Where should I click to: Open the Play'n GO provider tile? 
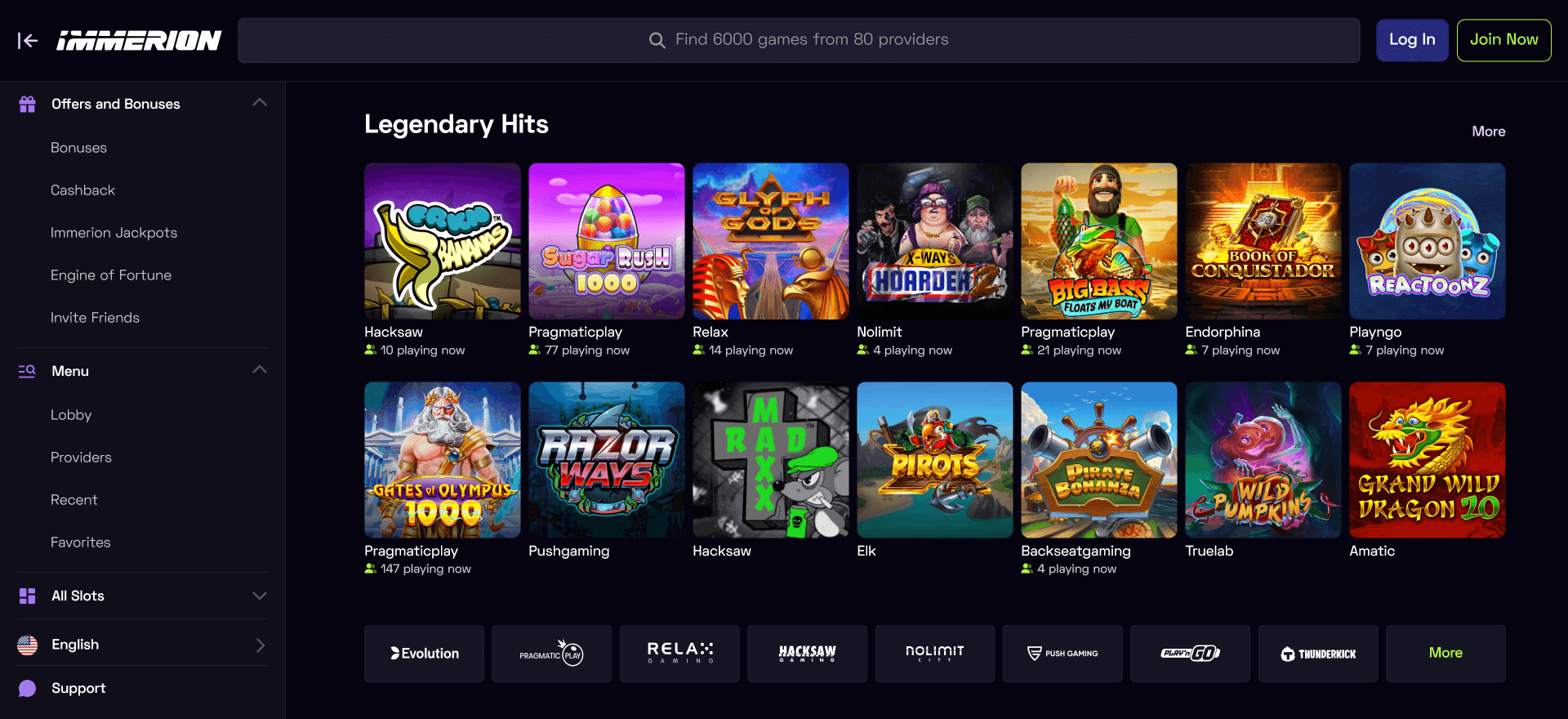[1190, 654]
